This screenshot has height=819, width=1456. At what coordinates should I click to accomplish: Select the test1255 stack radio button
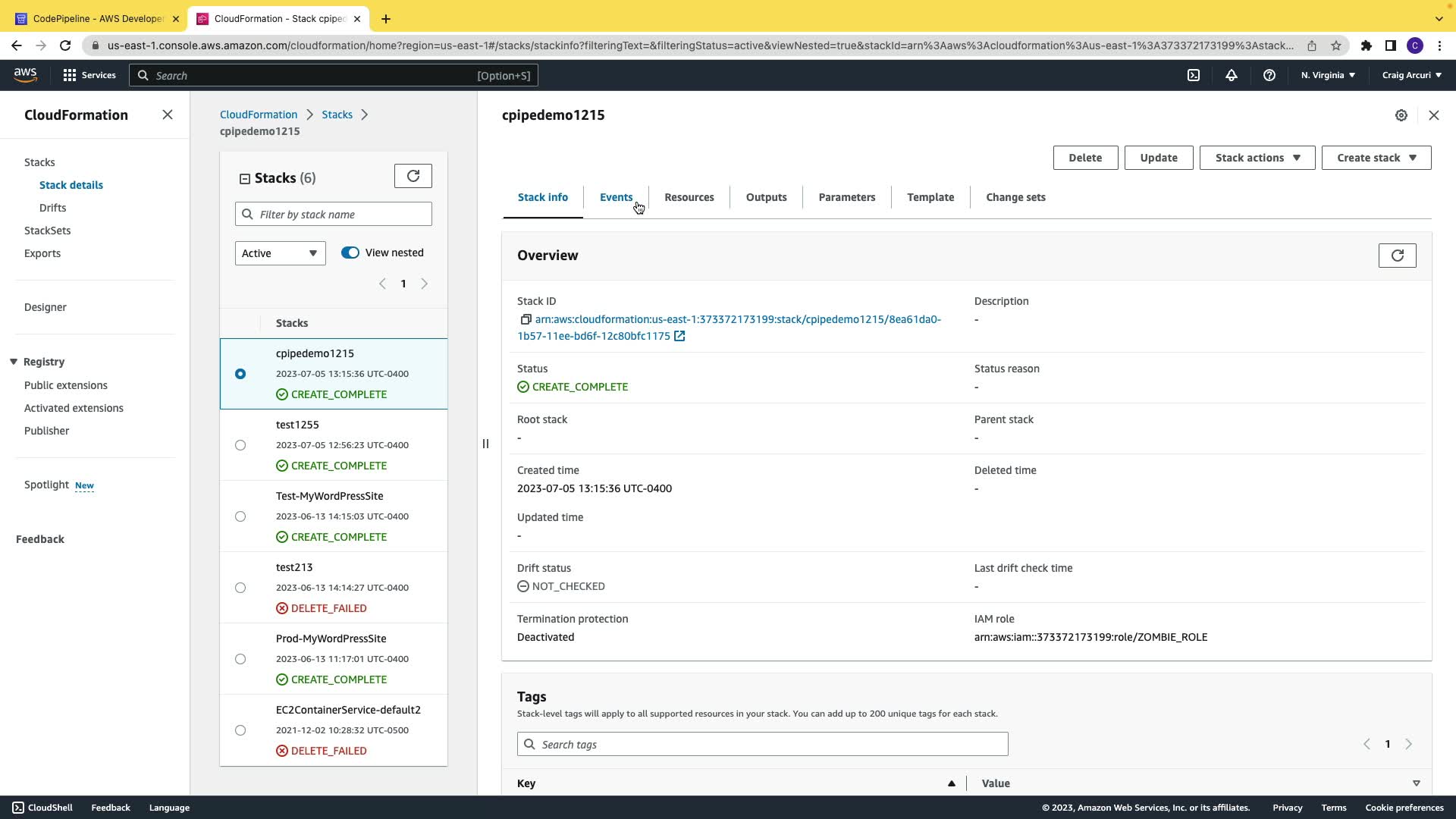click(x=240, y=445)
